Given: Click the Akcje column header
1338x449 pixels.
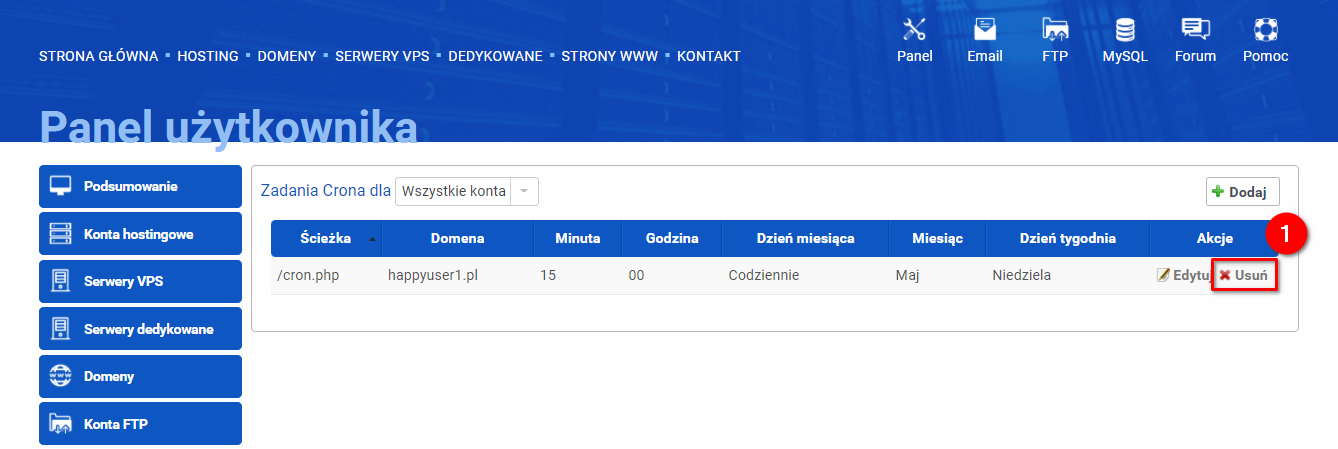Looking at the screenshot, I should [x=1214, y=239].
